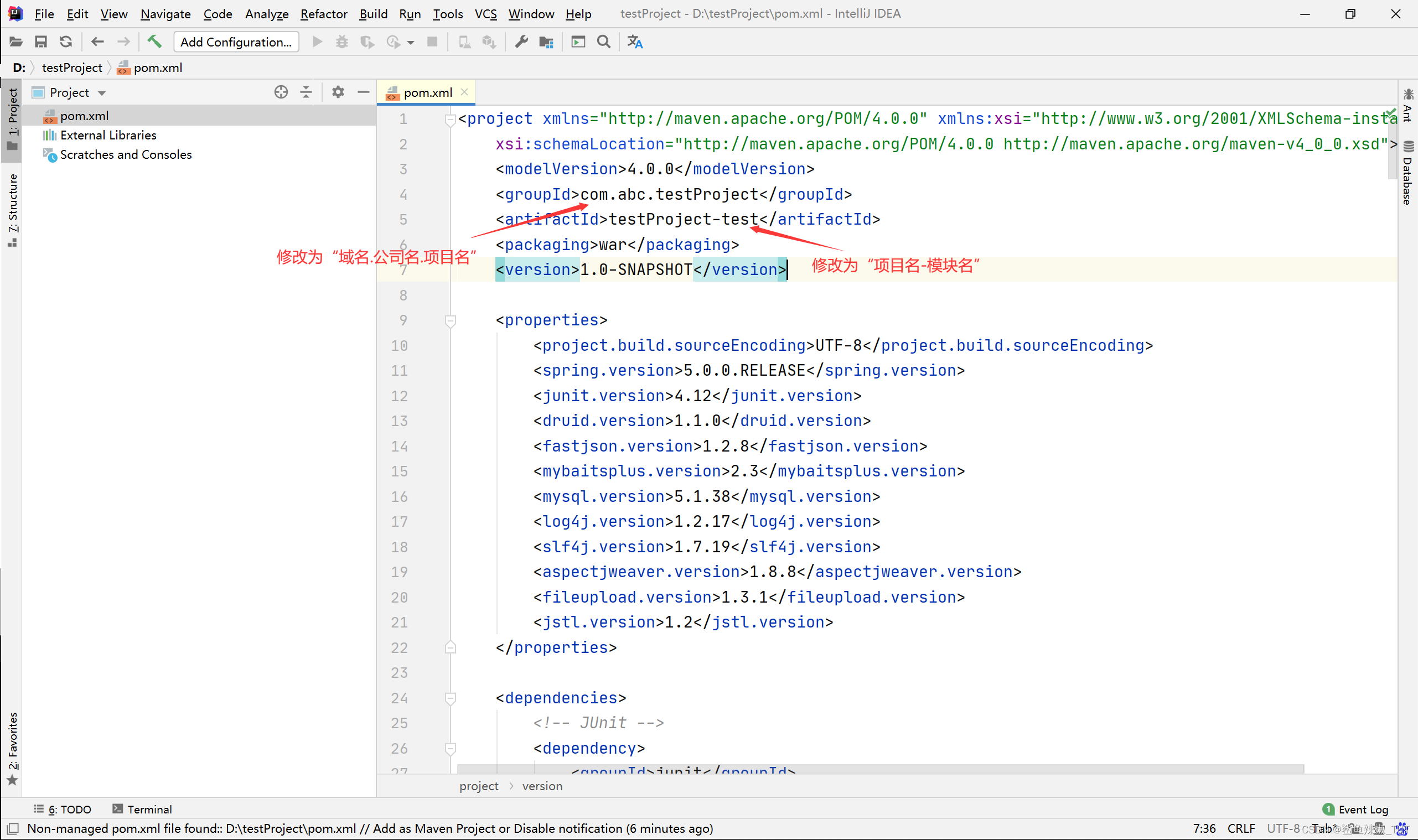Screen dimensions: 1418x840
Task: Click the Non-managed pom.xml status message
Action: (370, 829)
